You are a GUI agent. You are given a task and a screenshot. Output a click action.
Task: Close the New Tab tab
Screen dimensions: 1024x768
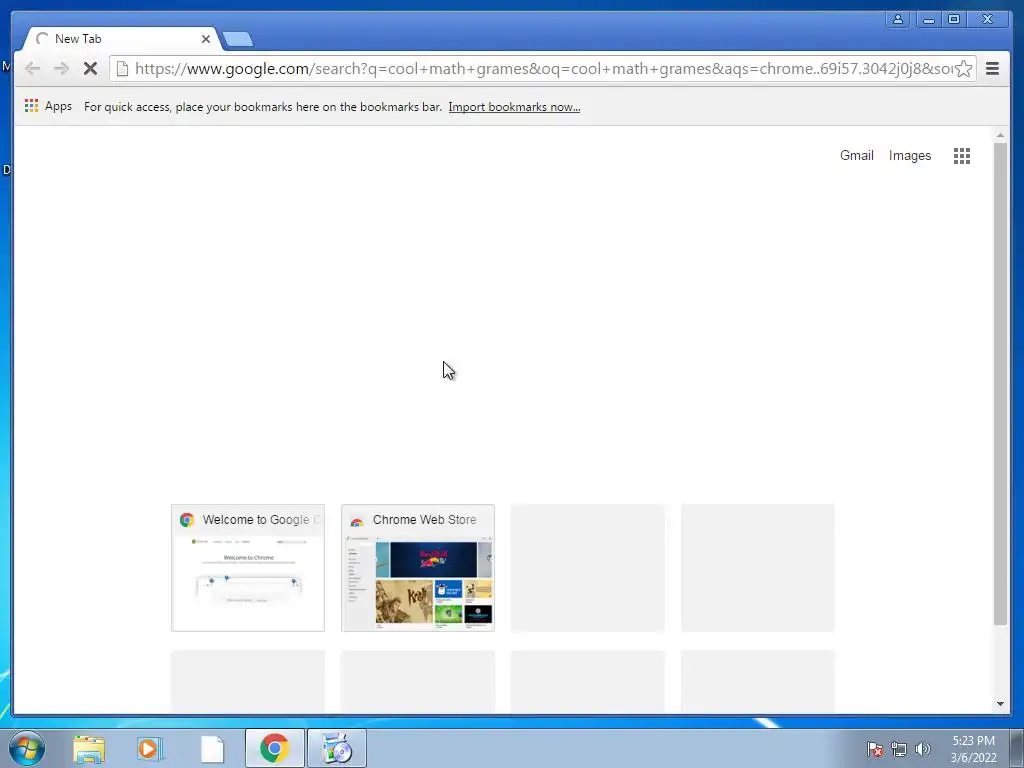(206, 39)
